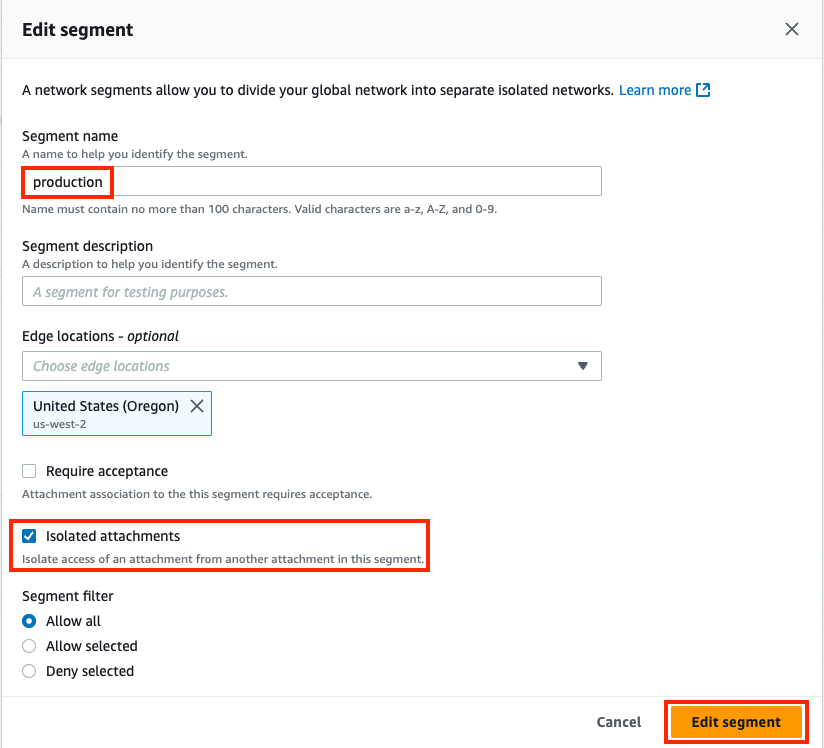Confirm with the orange Edit segment button
The width and height of the screenshot is (824, 748).
click(x=736, y=722)
